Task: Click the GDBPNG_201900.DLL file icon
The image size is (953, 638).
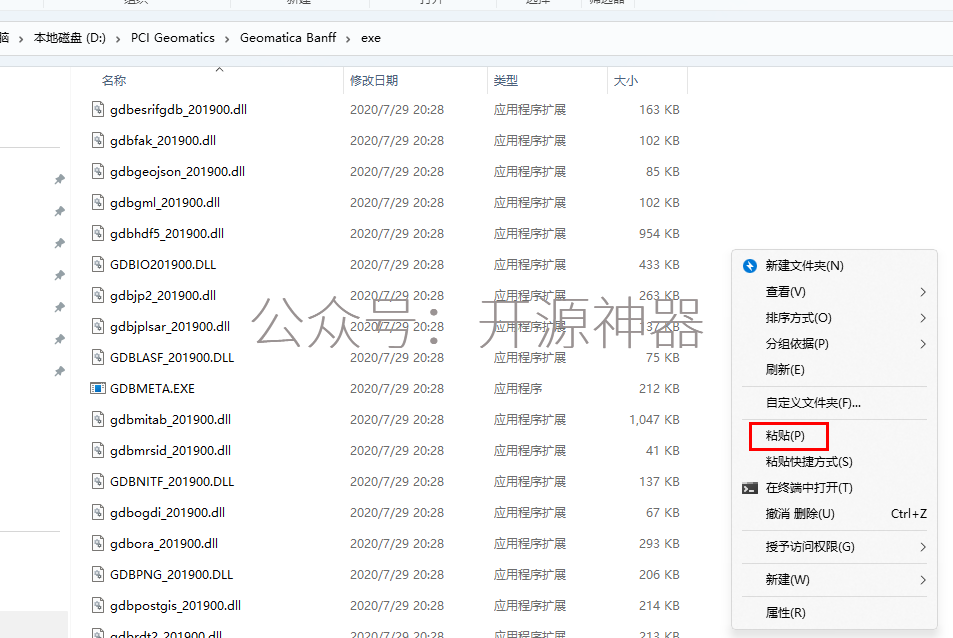Action: point(98,574)
